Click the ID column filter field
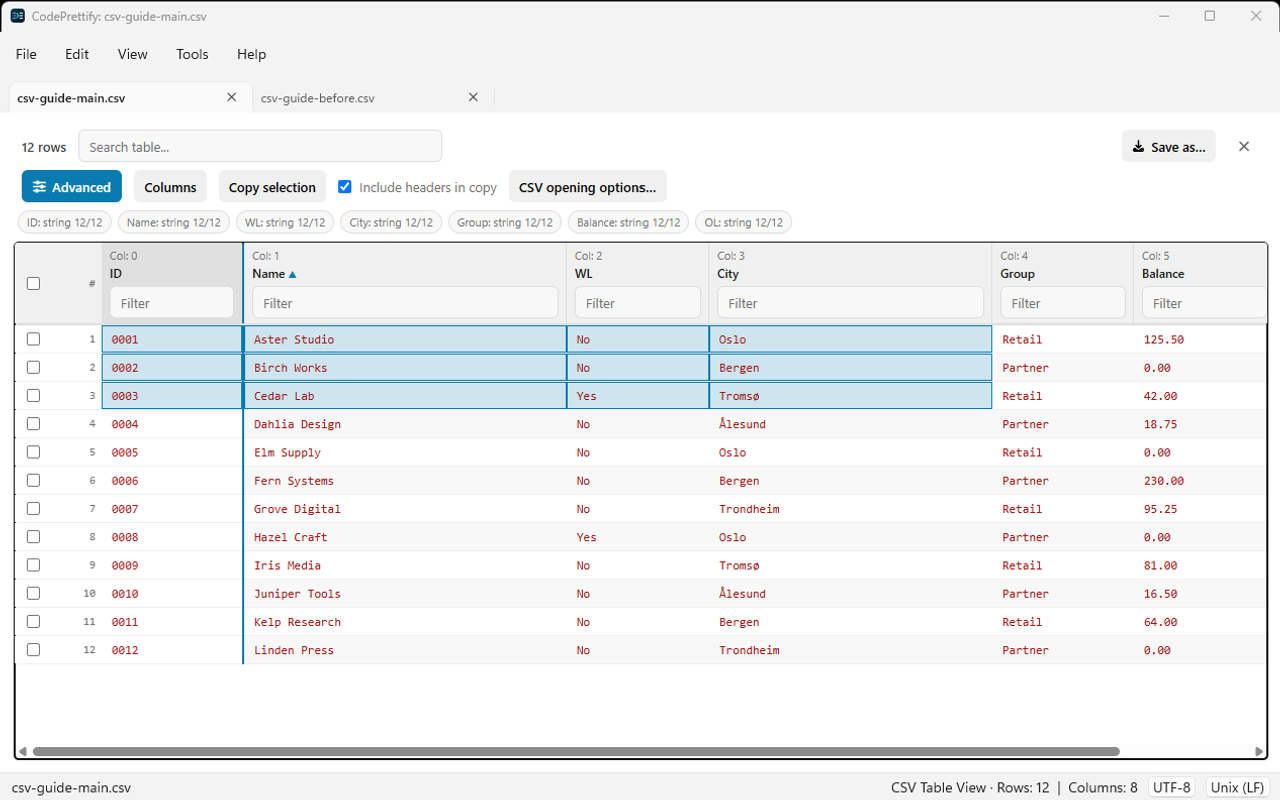Viewport: 1280px width, 800px height. [x=172, y=302]
